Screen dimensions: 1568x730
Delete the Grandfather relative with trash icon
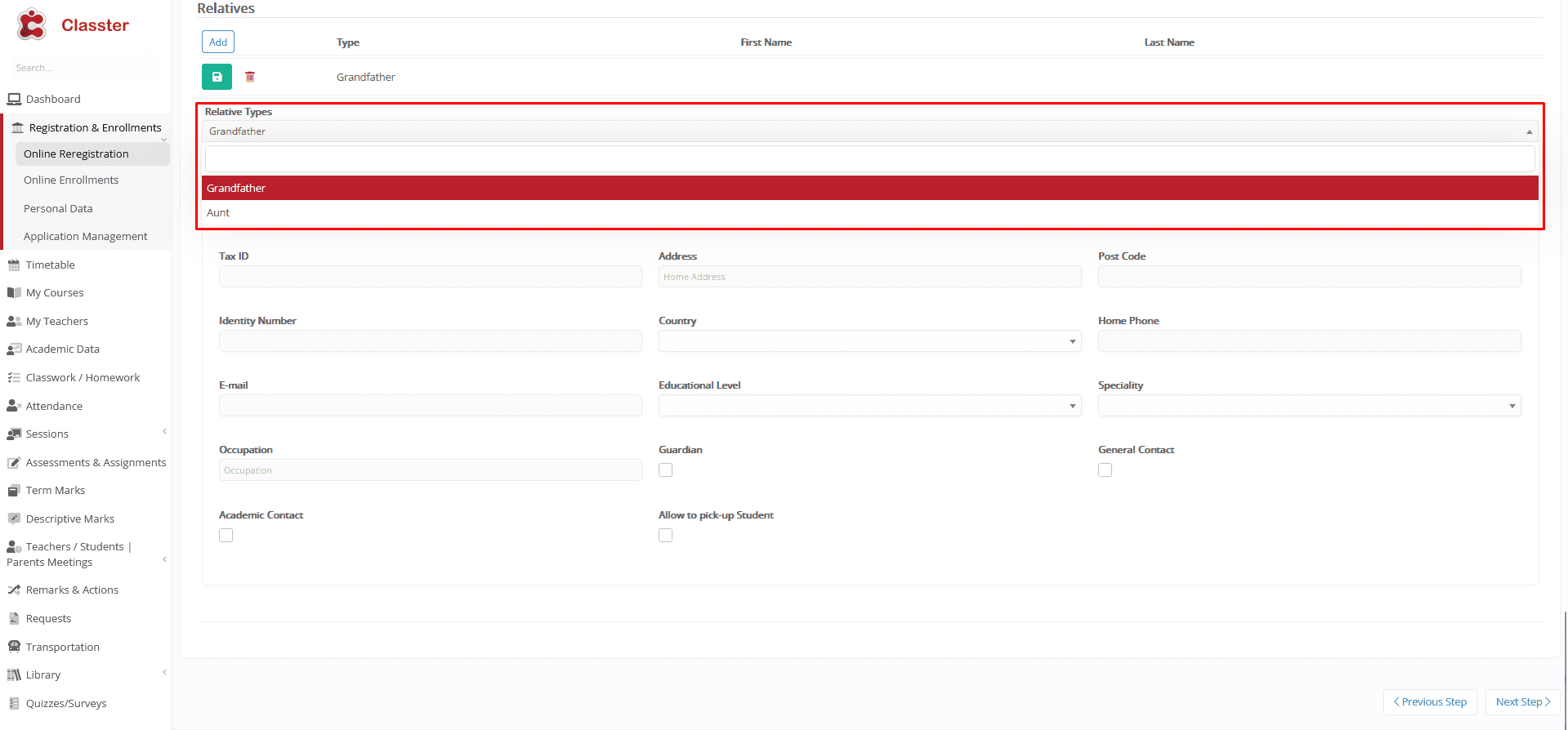250,77
